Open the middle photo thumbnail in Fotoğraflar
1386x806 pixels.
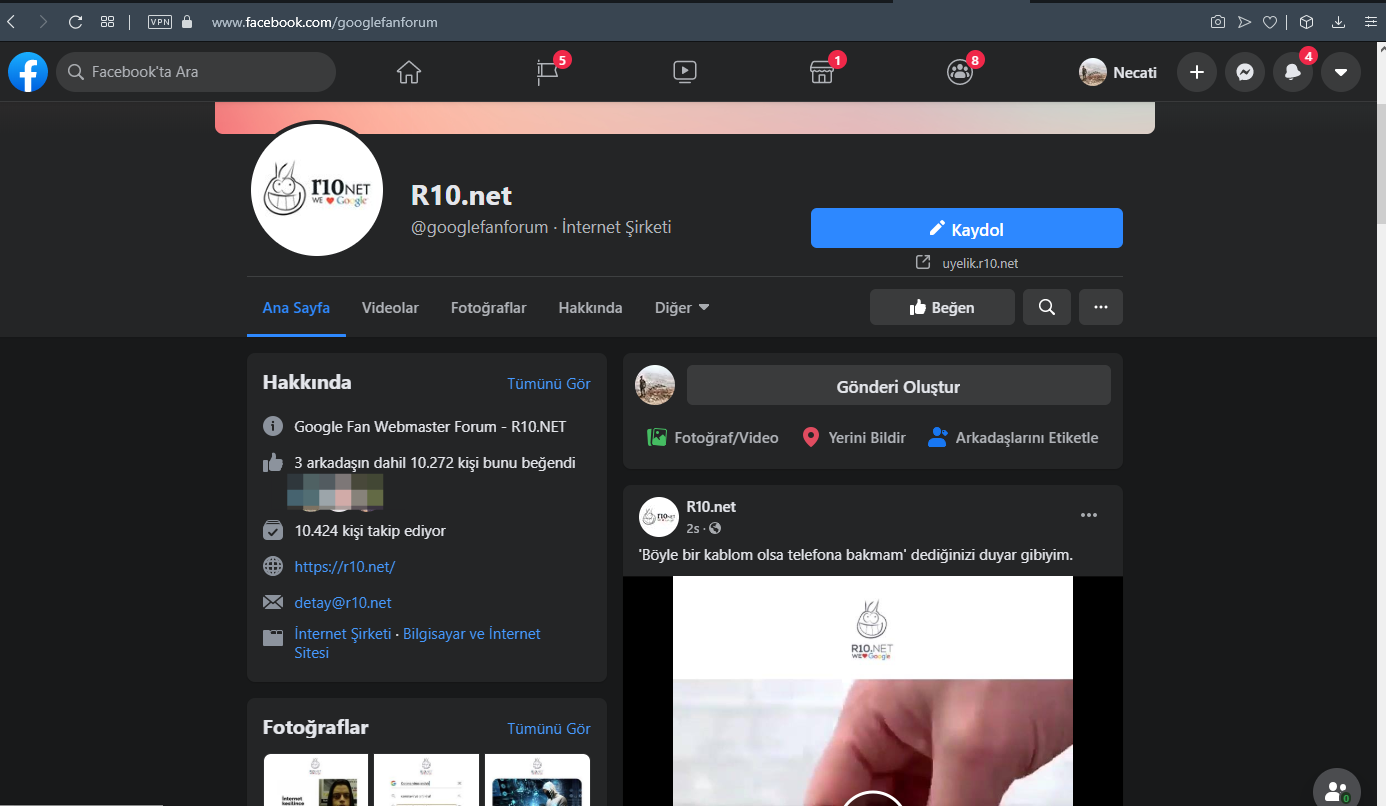coord(426,780)
